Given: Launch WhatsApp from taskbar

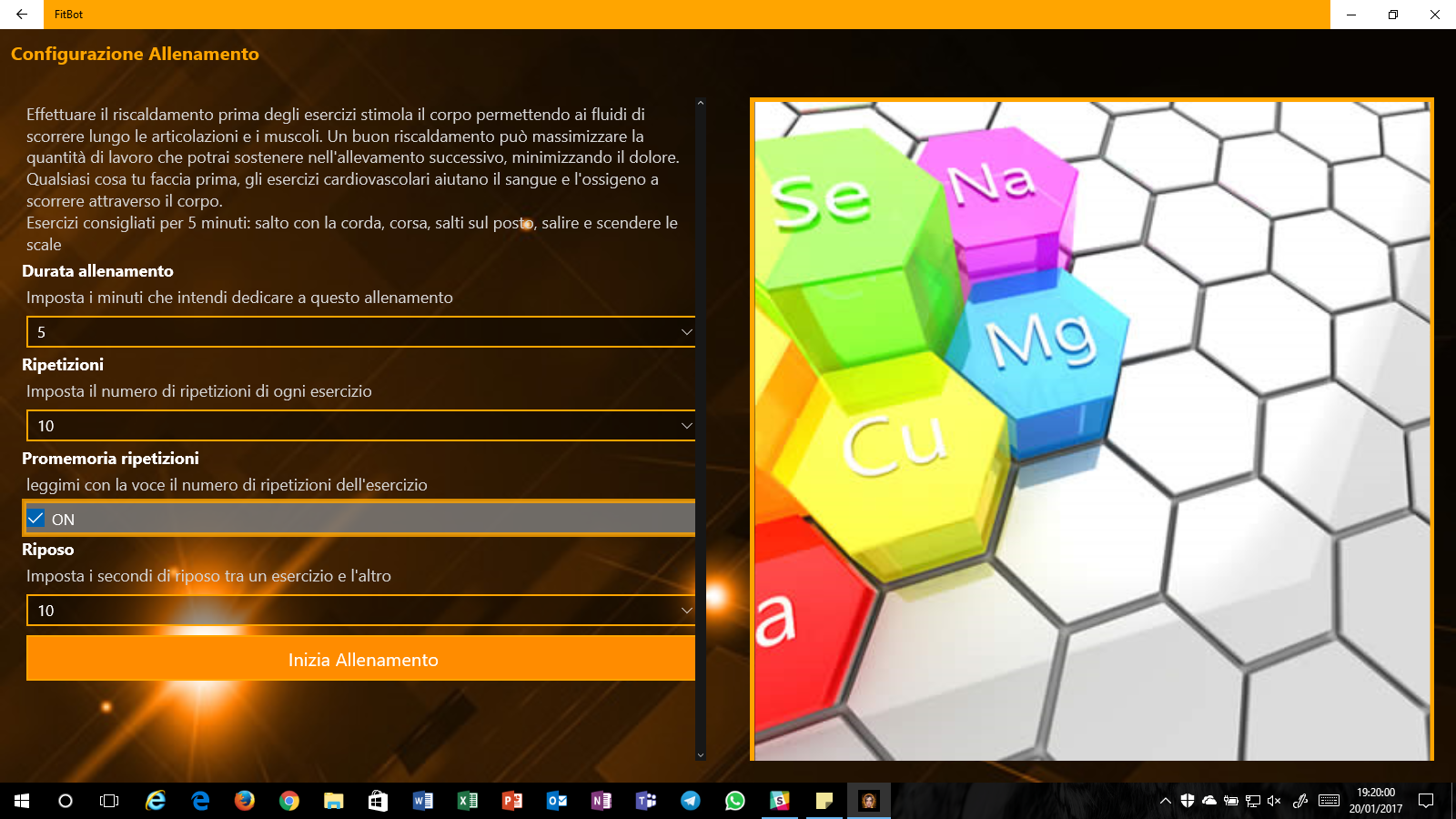Looking at the screenshot, I should coord(735,801).
